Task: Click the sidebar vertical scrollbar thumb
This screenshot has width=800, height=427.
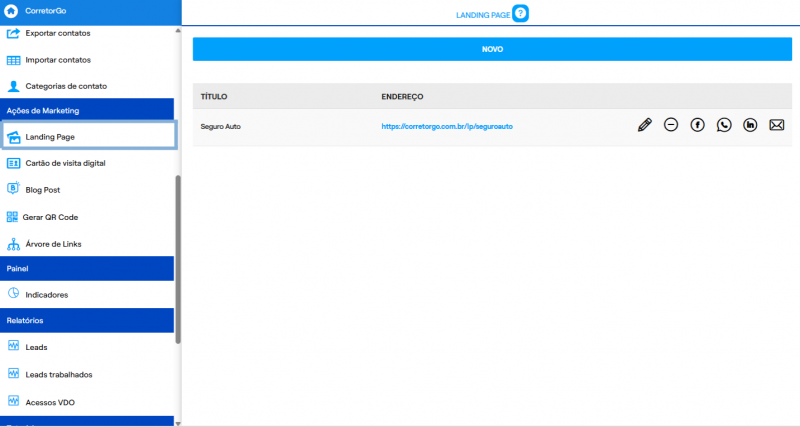Action: pyautogui.click(x=178, y=260)
